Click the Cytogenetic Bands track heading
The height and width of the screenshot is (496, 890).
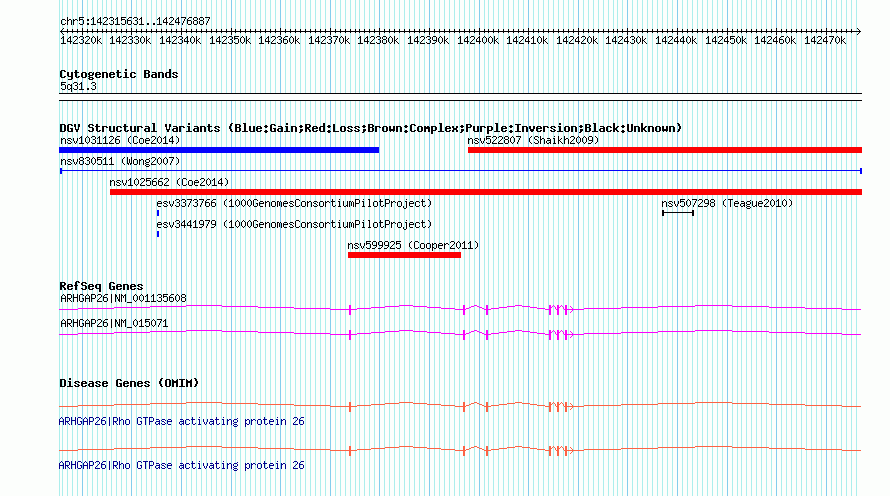(119, 74)
